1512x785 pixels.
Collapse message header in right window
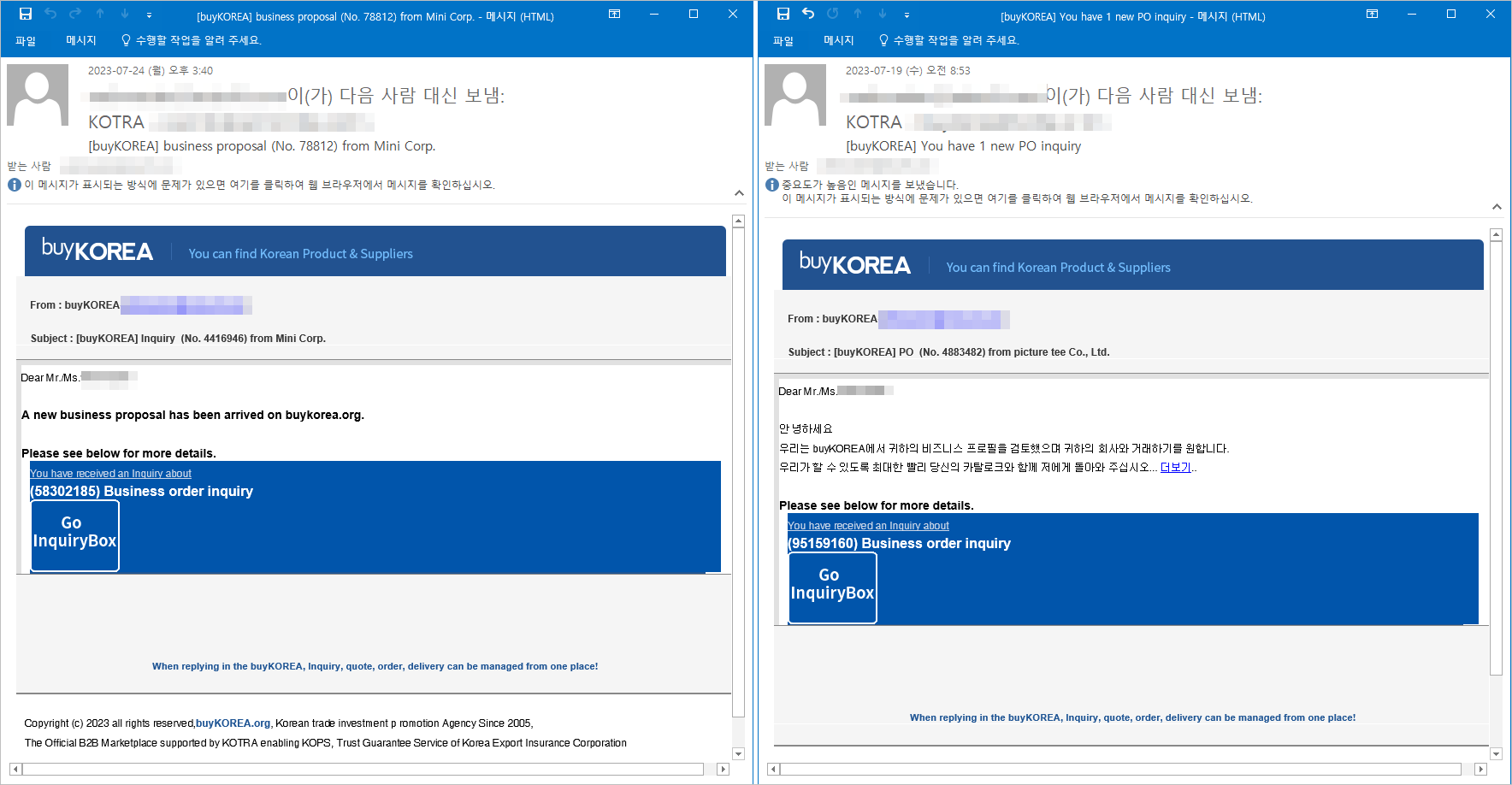point(1497,207)
